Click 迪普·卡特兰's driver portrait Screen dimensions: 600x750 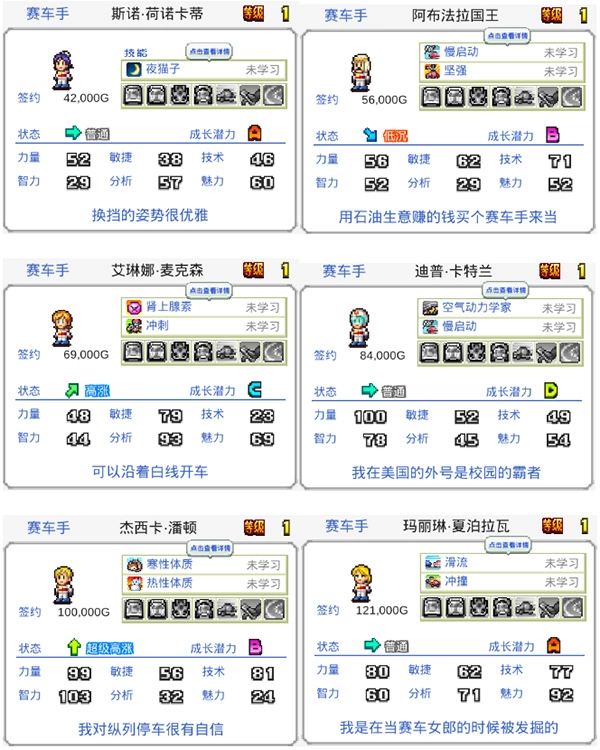click(x=359, y=328)
